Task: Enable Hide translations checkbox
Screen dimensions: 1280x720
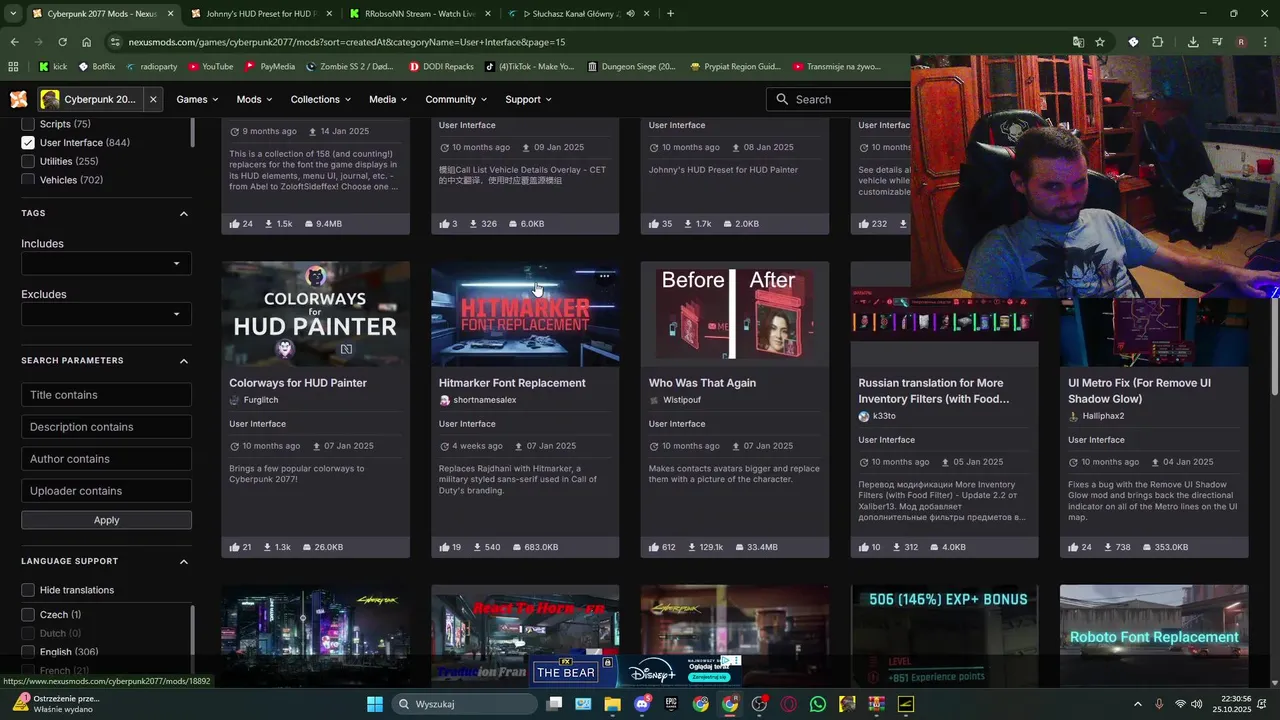Action: pyautogui.click(x=28, y=590)
